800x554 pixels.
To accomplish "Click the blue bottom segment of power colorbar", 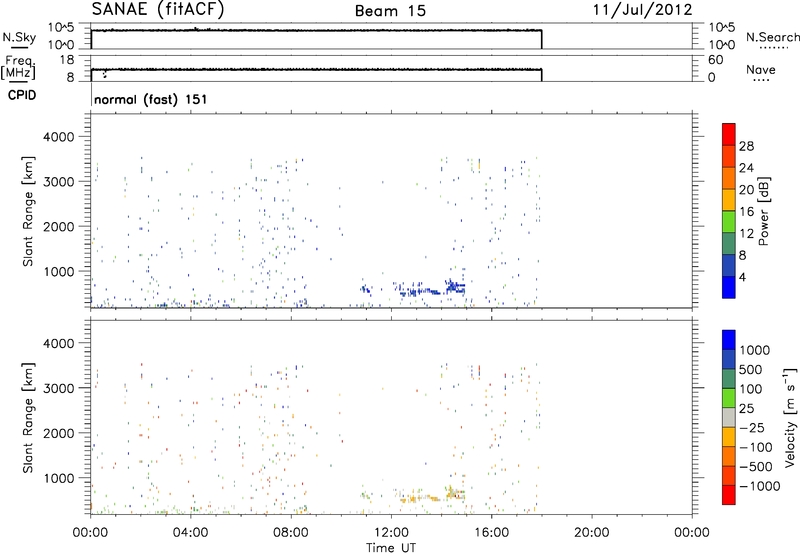I will 729,287.
